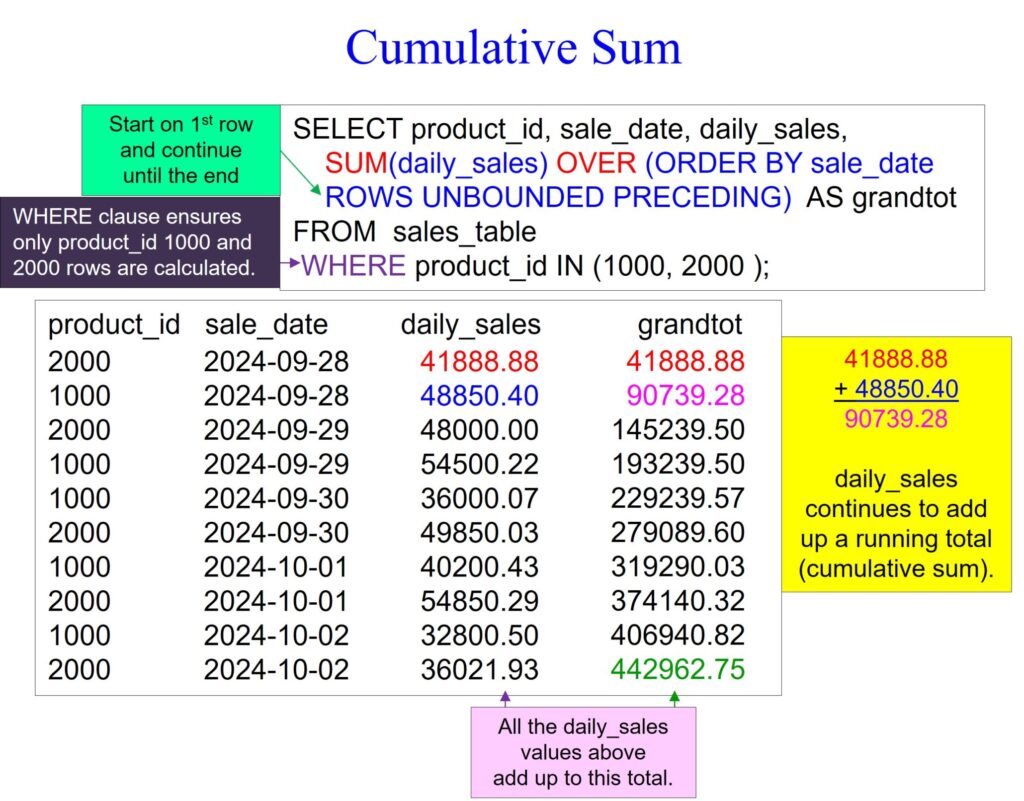The height and width of the screenshot is (801, 1024).
Task: Select the "Cumulative Sum" title
Action: [x=513, y=48]
